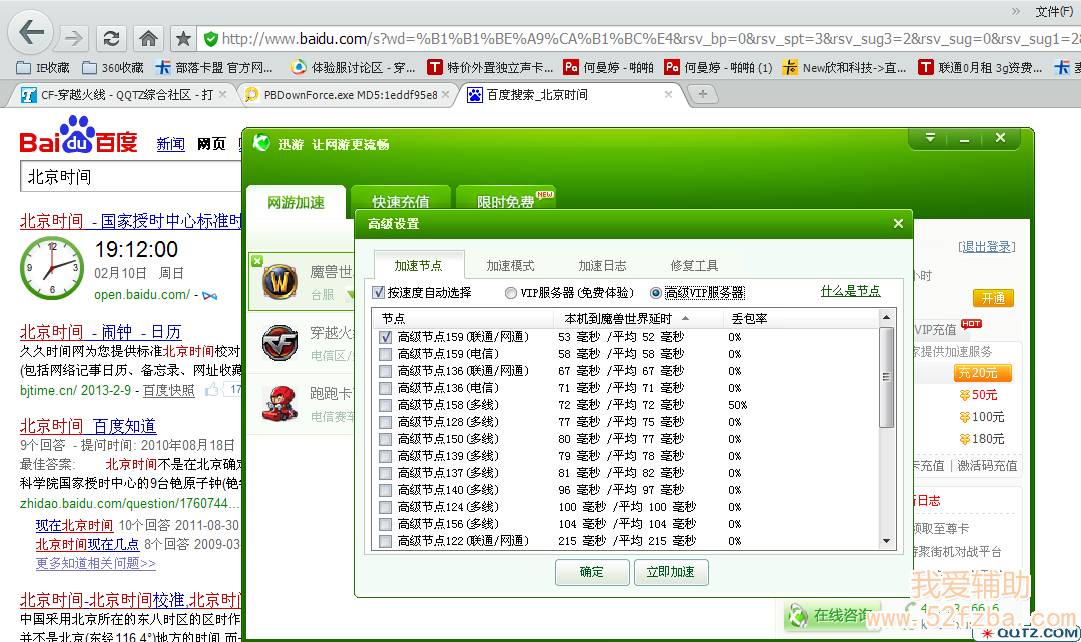Select 高级VIP服务器 radio option
The width and height of the screenshot is (1081, 642).
(x=656, y=293)
